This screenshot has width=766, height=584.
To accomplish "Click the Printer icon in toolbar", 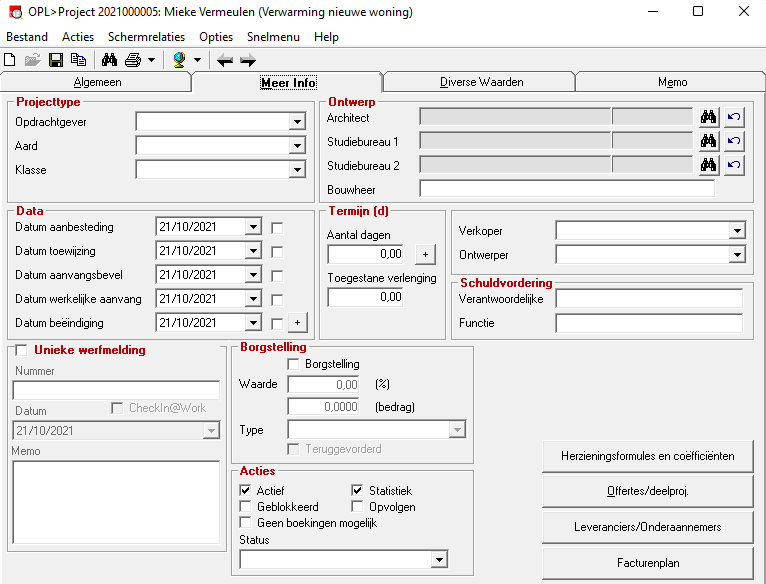I will [x=133, y=60].
